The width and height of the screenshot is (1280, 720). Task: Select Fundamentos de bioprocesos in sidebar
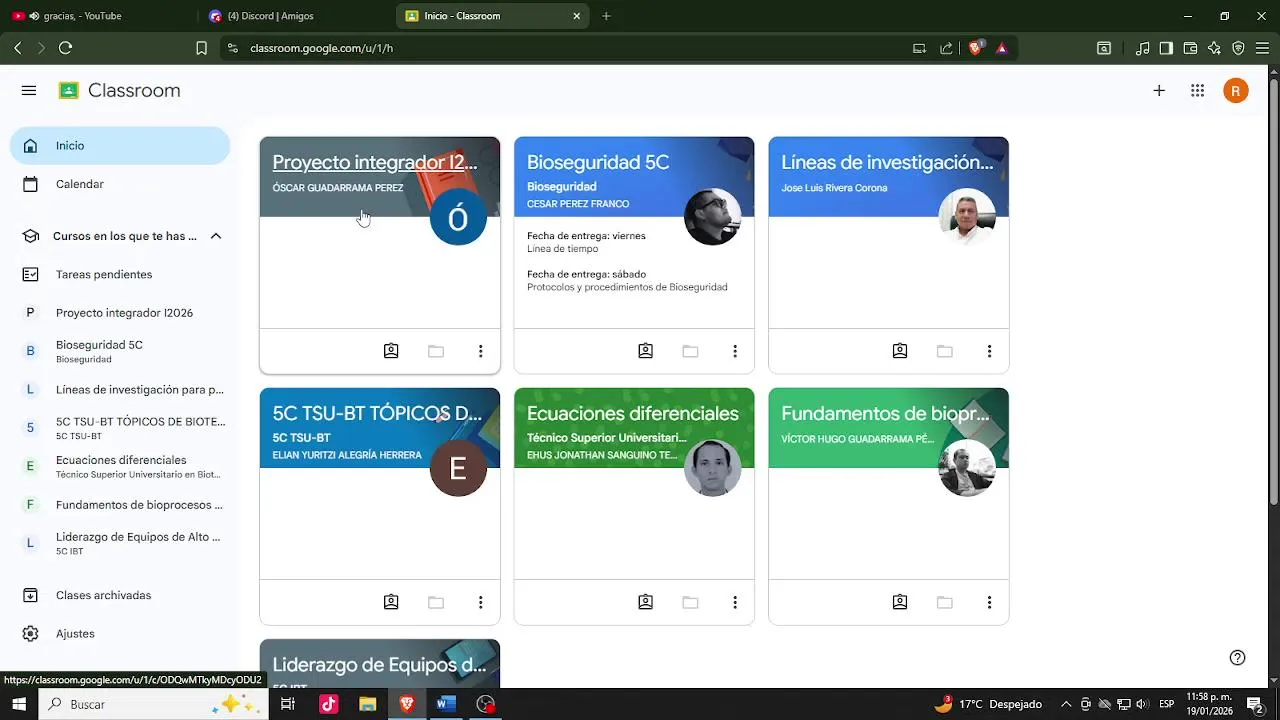click(x=120, y=505)
